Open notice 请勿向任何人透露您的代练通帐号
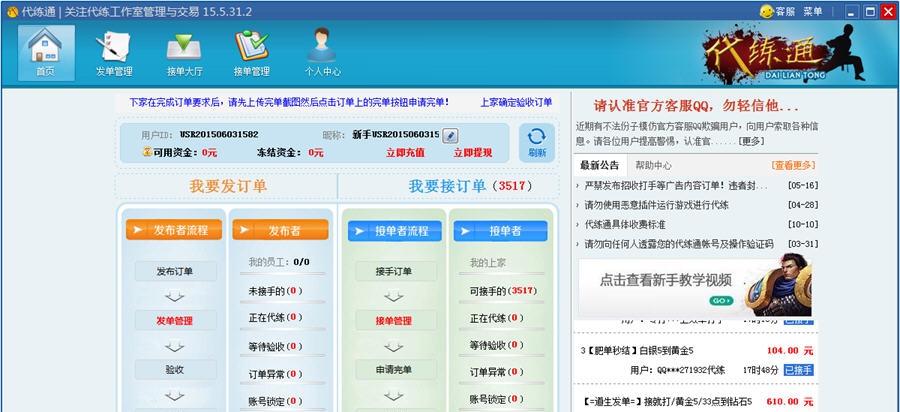 [678, 244]
